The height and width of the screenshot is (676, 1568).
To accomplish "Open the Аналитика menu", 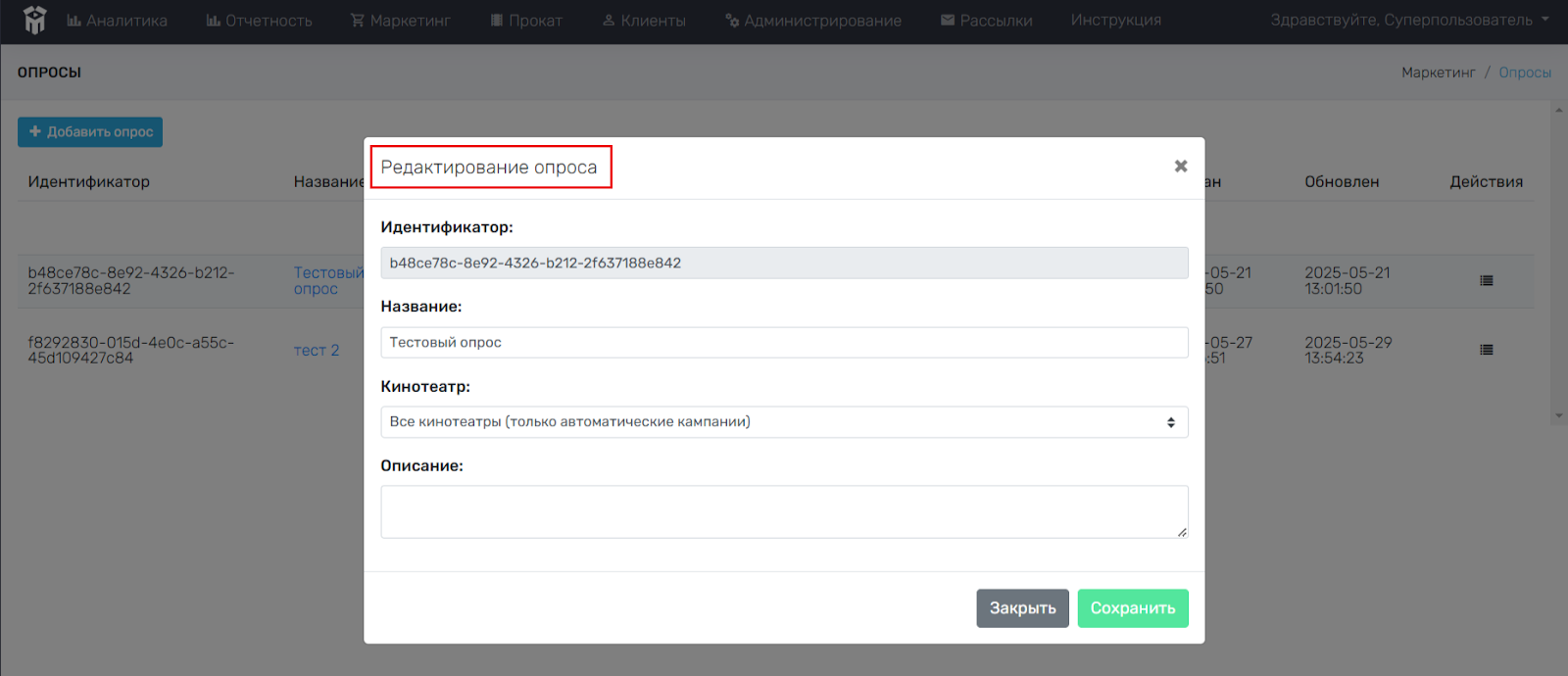I will pos(117,21).
